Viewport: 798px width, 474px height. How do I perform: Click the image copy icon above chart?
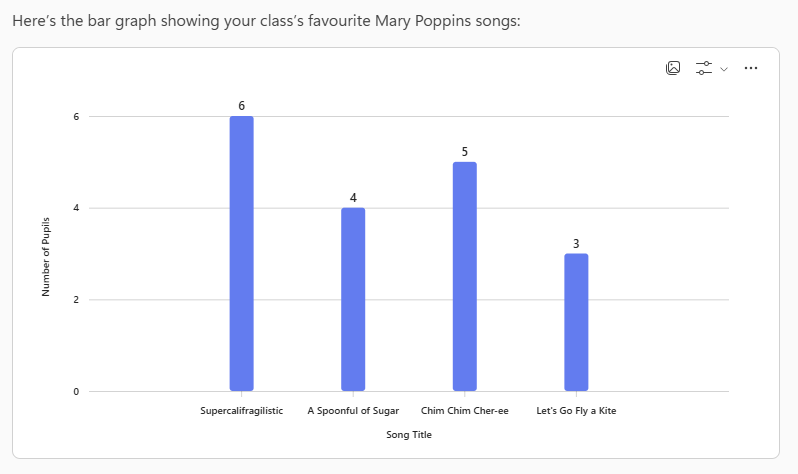tap(673, 68)
